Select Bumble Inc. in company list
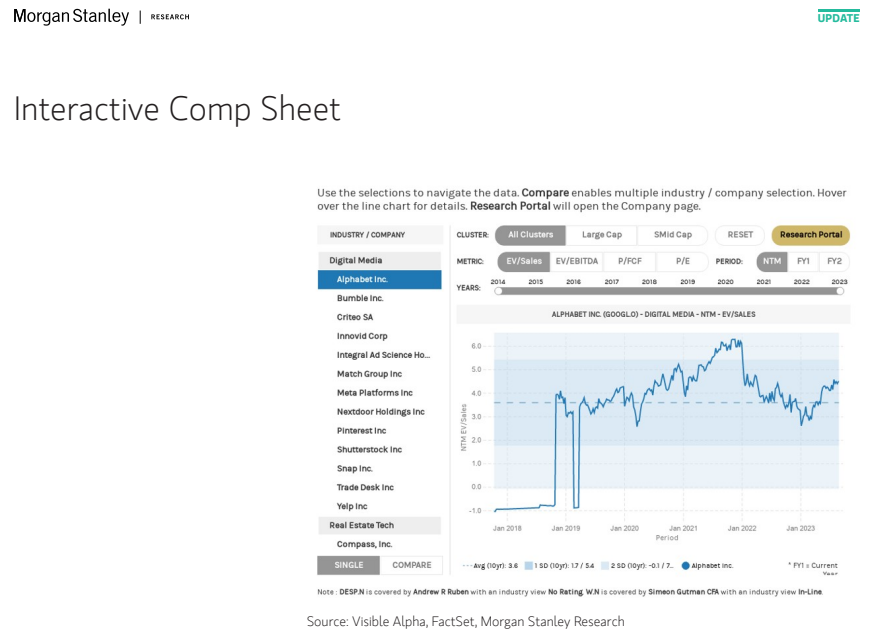This screenshot has height=637, width=874. 380,298
